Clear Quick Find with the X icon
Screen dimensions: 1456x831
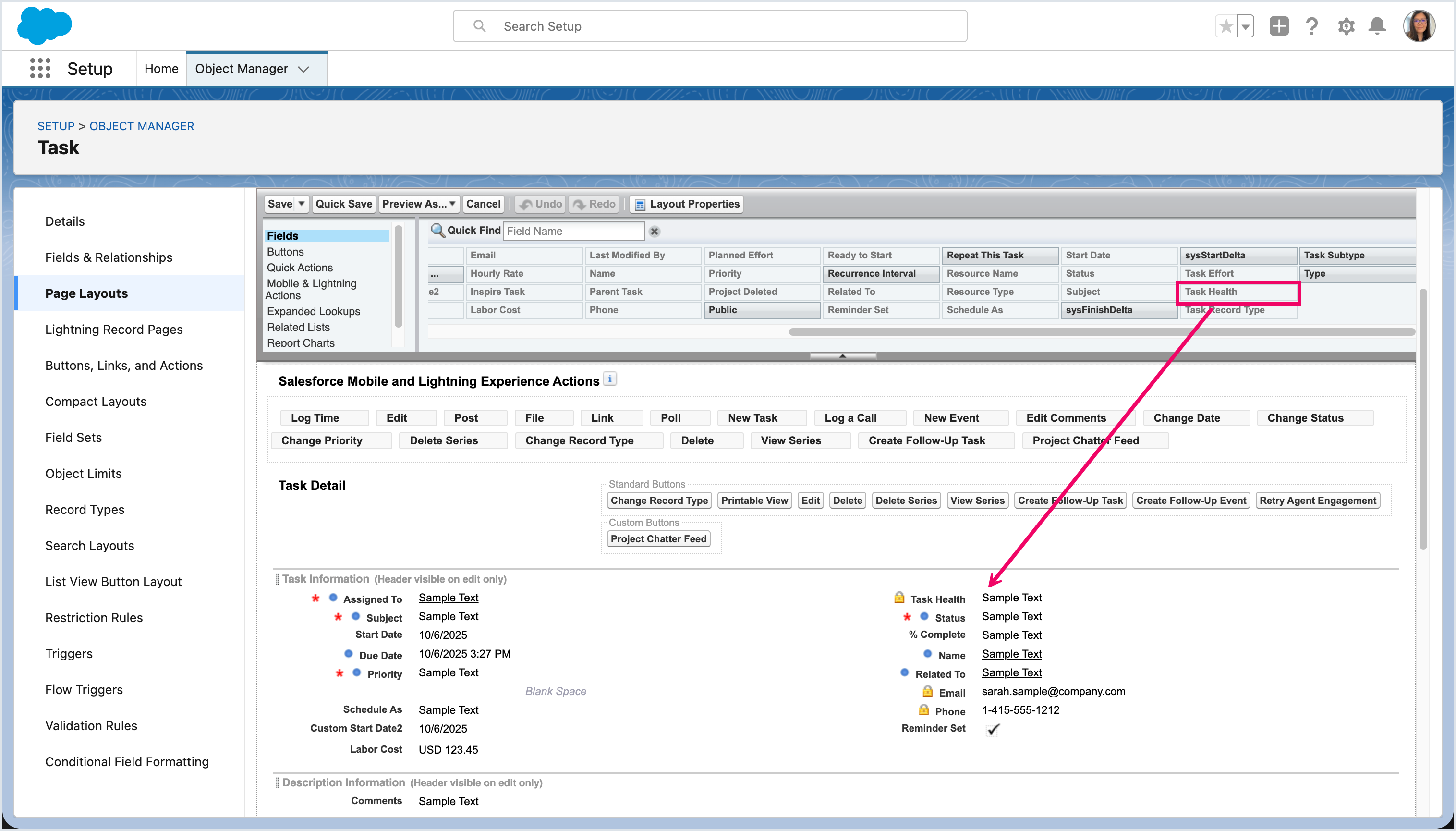(x=655, y=232)
